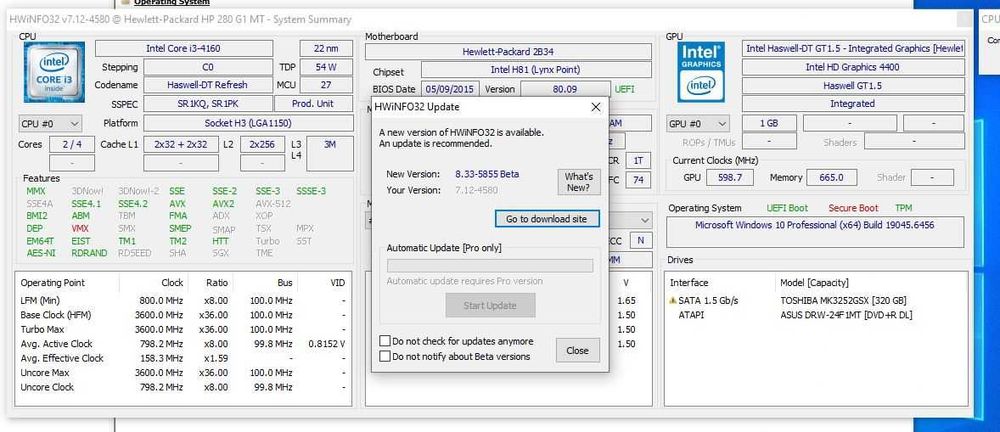Click Your Version 7.12-4580 text
1000x432 pixels.
pyautogui.click(x=476, y=190)
